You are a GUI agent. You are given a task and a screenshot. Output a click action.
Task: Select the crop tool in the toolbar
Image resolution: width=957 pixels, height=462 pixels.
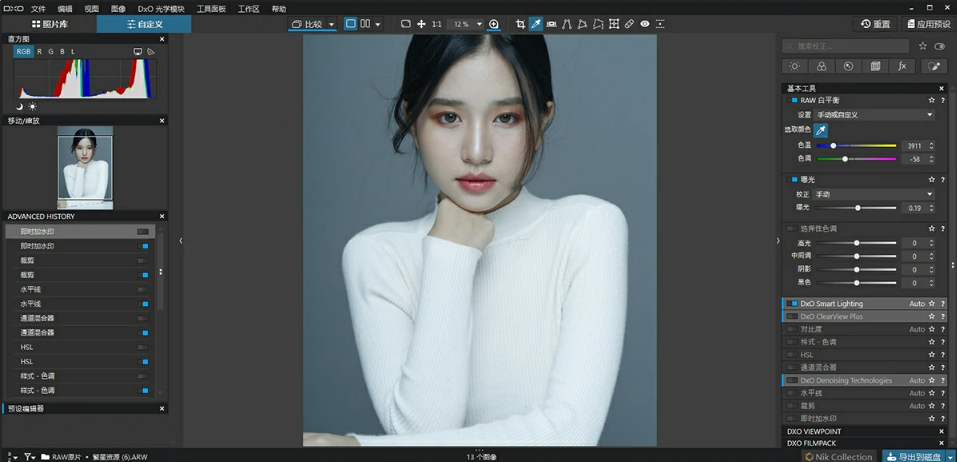(x=520, y=24)
